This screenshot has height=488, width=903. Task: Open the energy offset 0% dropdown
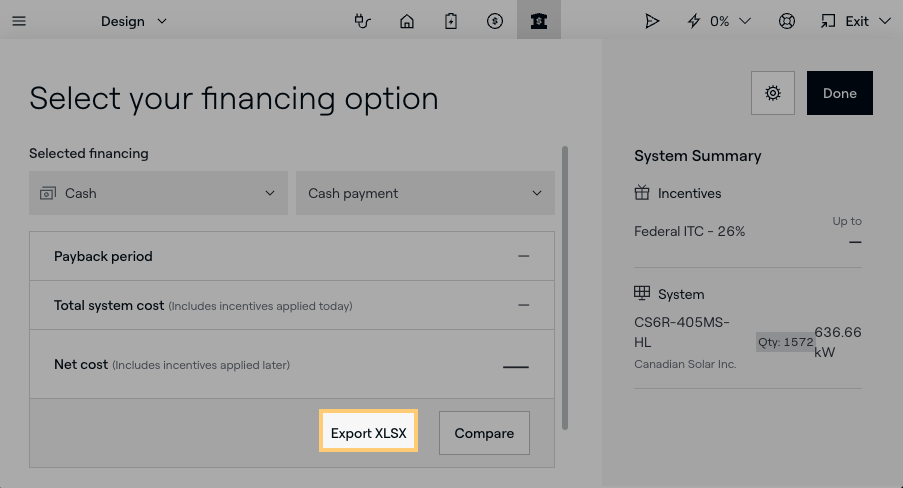tap(719, 21)
